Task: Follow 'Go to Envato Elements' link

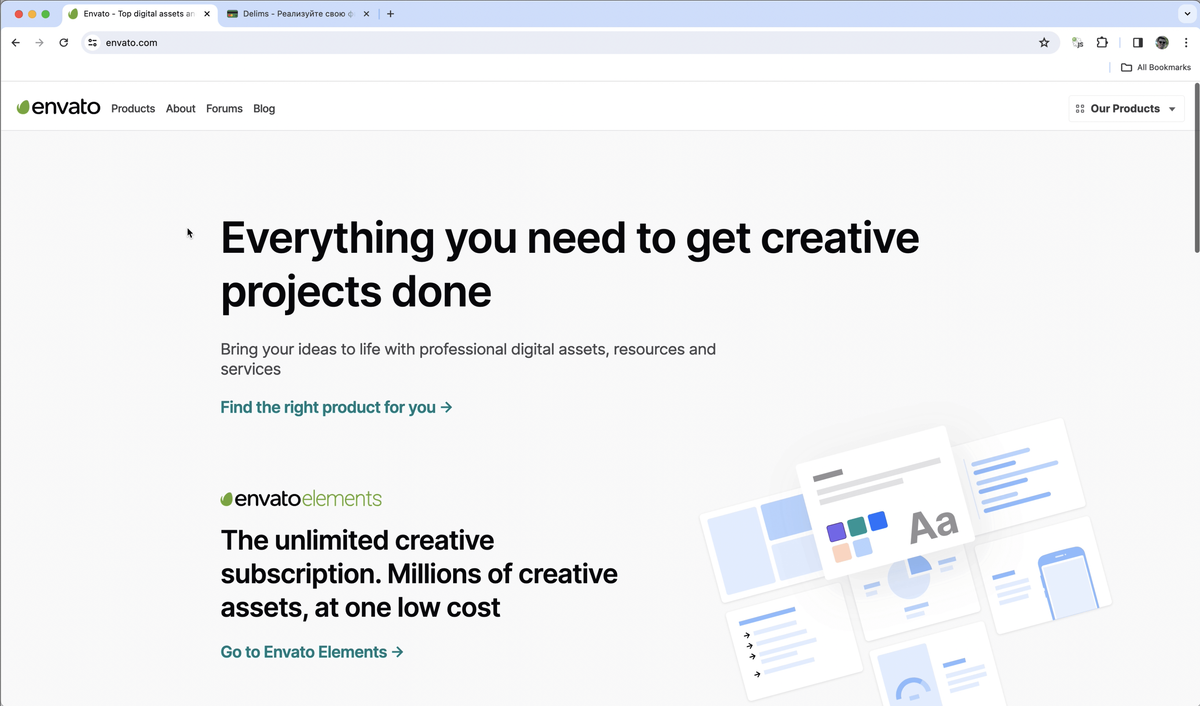Action: [x=312, y=652]
